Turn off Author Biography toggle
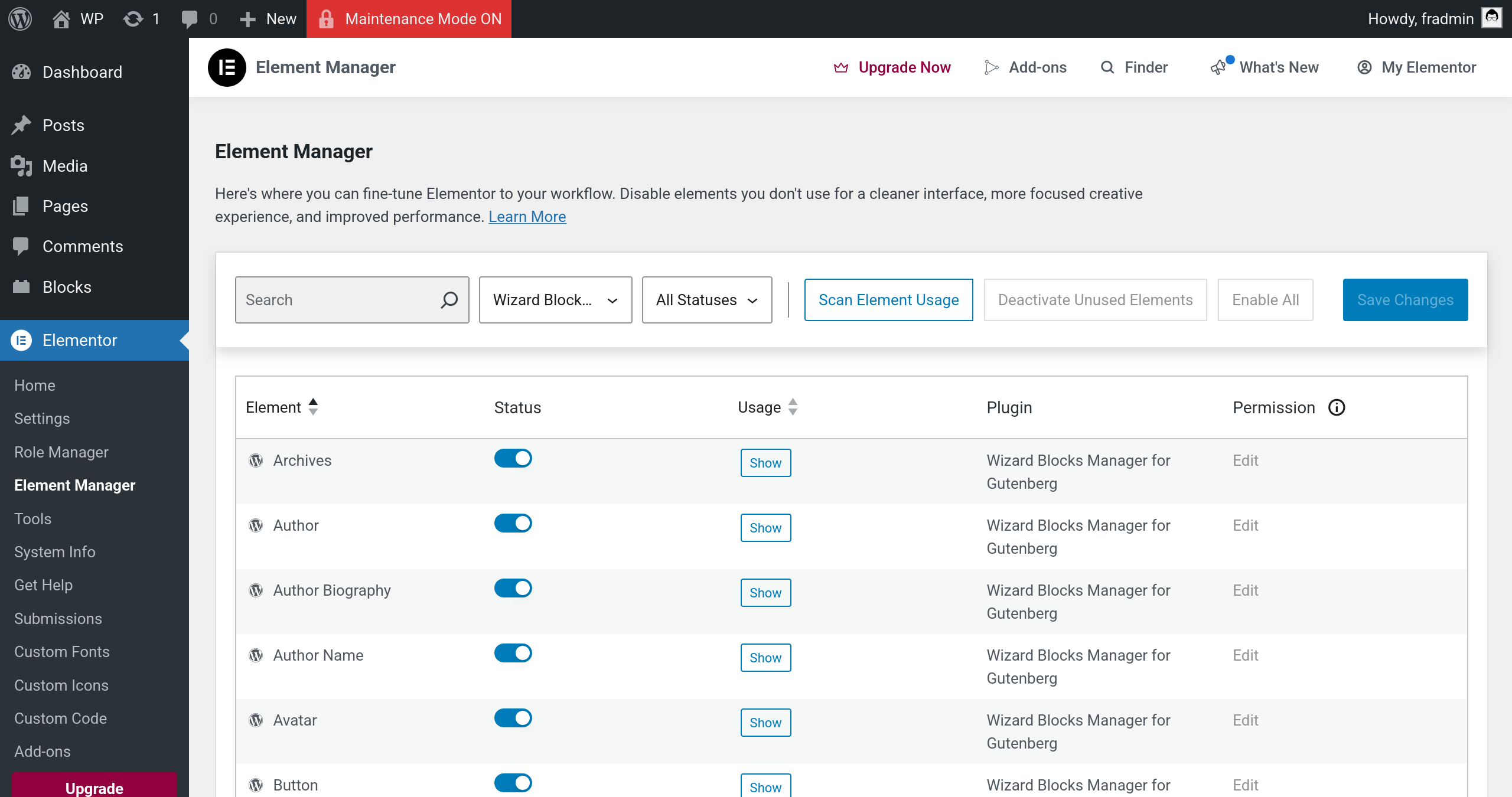 (513, 588)
